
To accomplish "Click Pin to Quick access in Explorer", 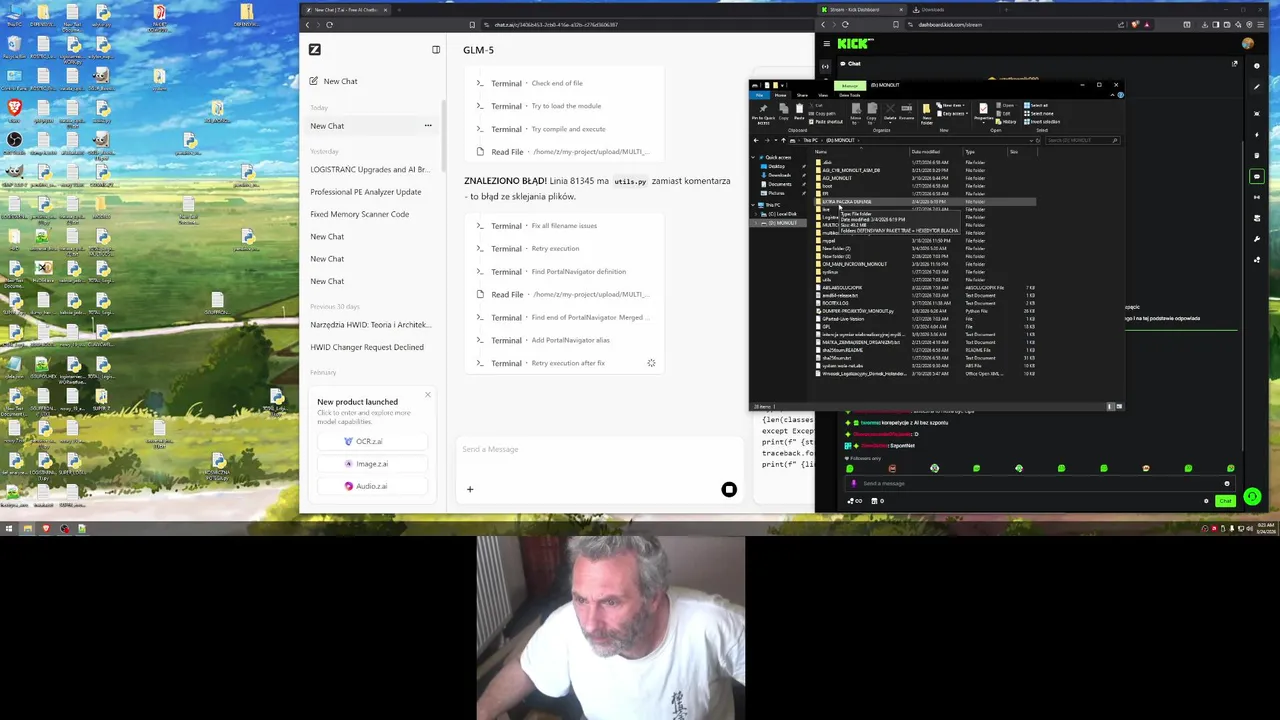I will (763, 114).
